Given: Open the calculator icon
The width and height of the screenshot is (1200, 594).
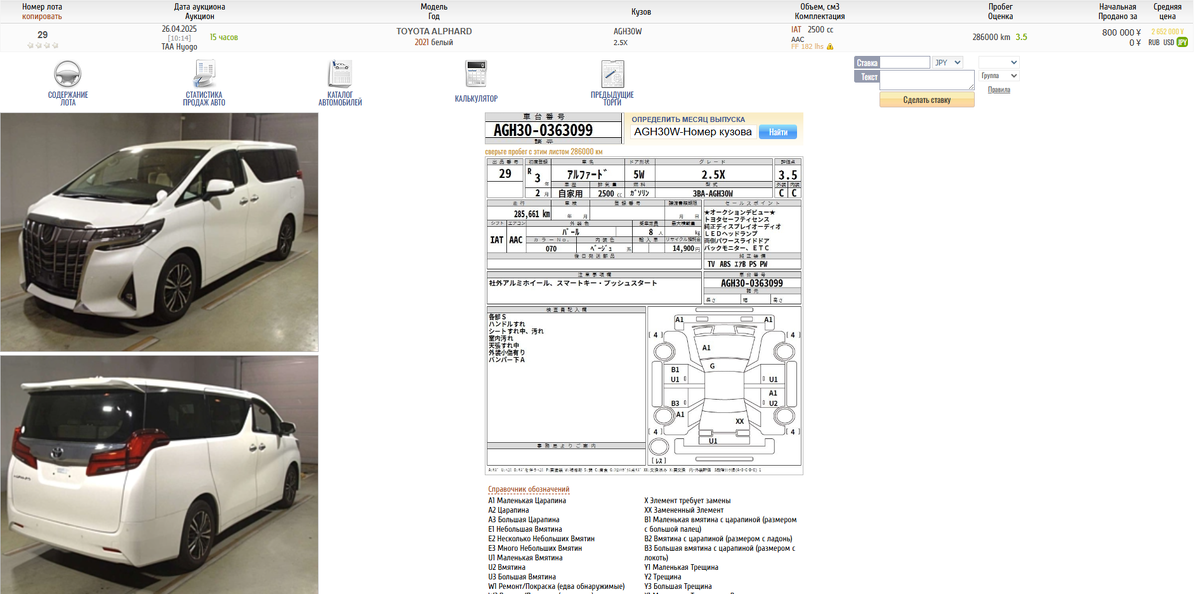Looking at the screenshot, I should point(476,74).
